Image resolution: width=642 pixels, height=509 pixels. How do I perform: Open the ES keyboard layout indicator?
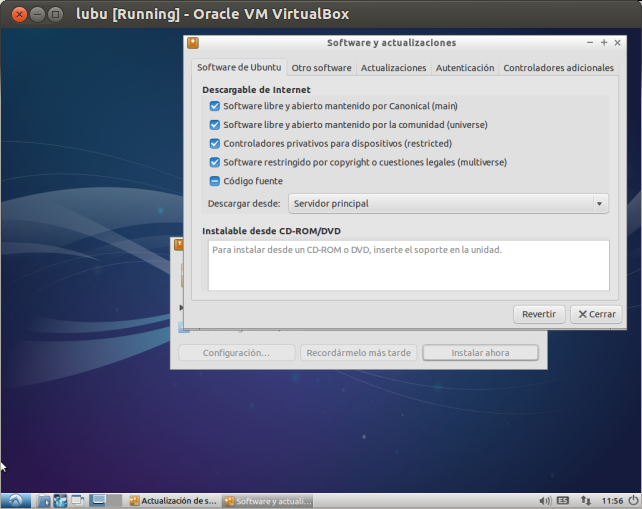pyautogui.click(x=564, y=500)
